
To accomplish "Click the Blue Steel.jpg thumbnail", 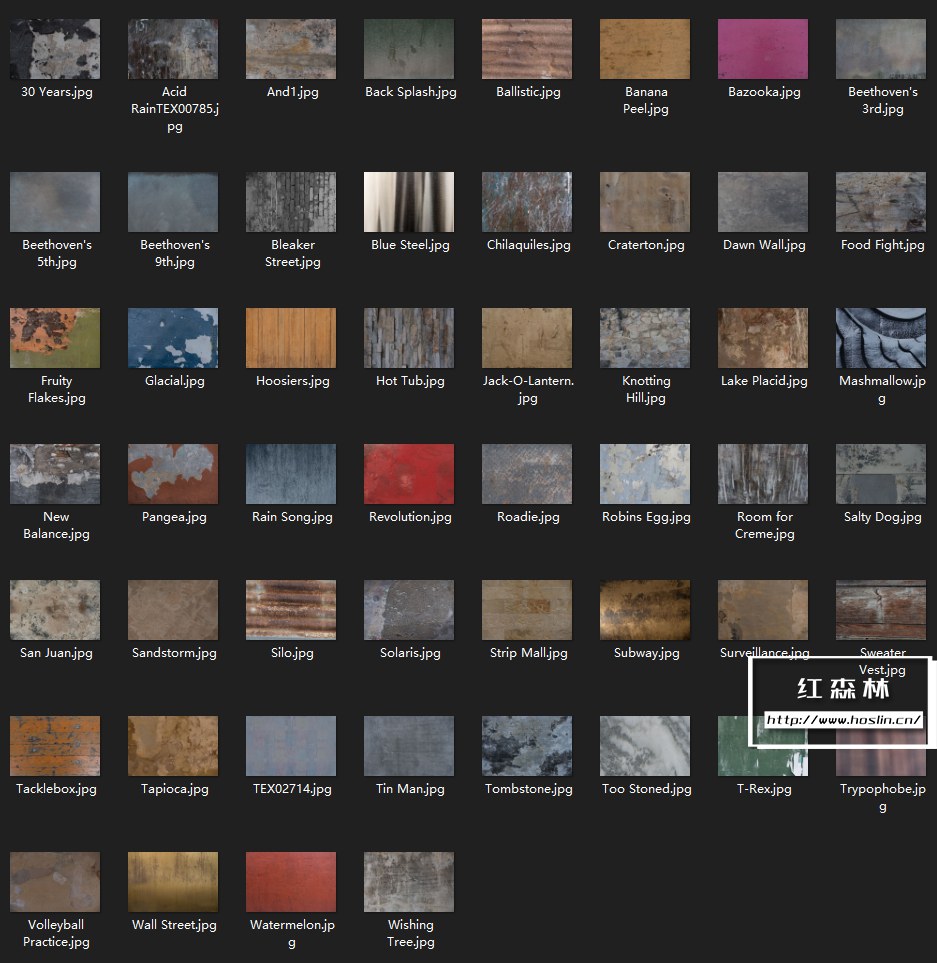I will 409,201.
